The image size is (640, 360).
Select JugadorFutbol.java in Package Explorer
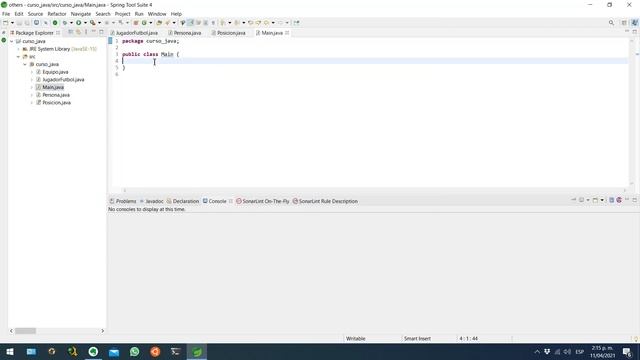tap(63, 80)
